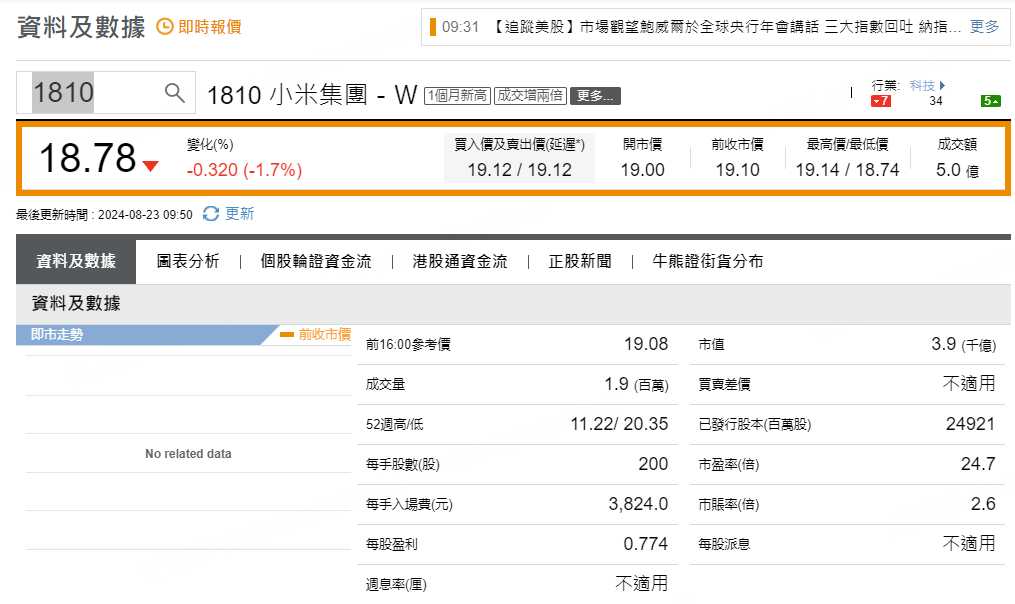Click the 已發行股本 value 24921
Viewport: 1015px width, 604px height.
coord(970,425)
